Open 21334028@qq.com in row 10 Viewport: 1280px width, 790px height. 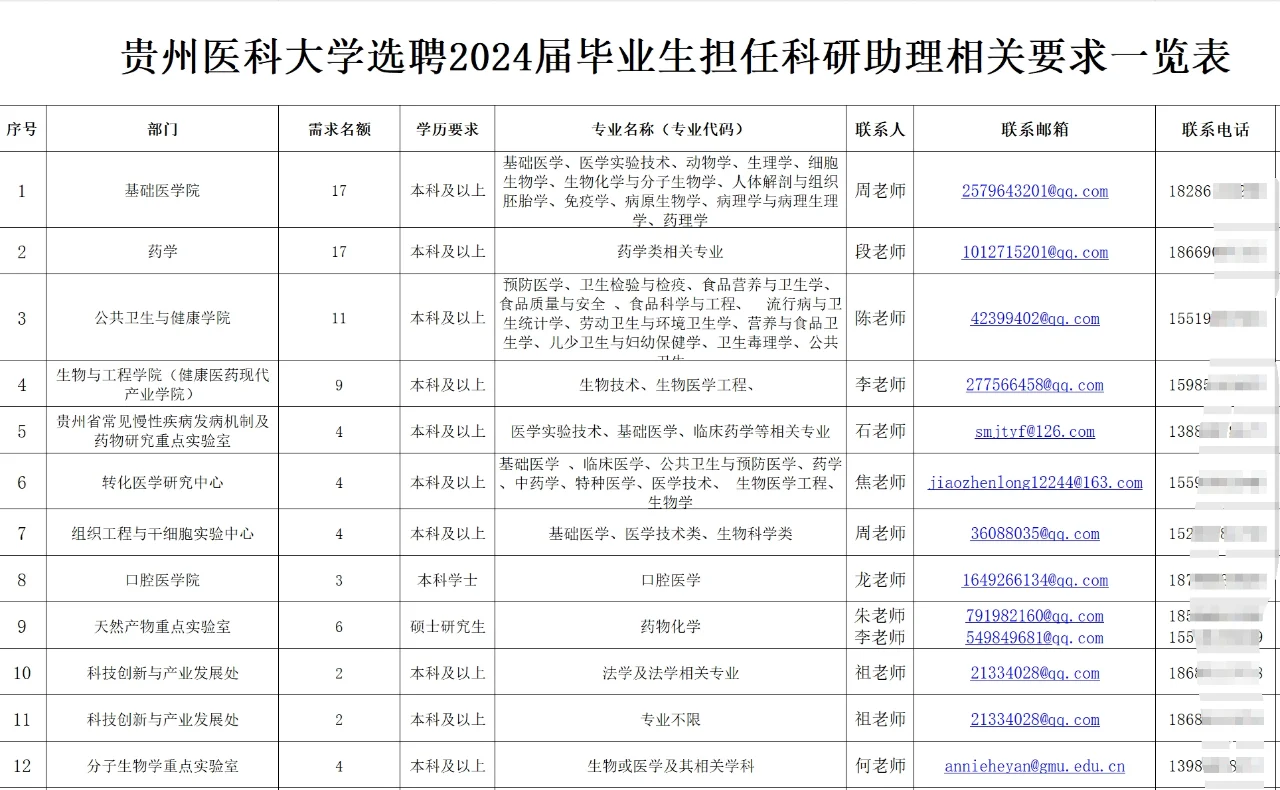click(1034, 673)
